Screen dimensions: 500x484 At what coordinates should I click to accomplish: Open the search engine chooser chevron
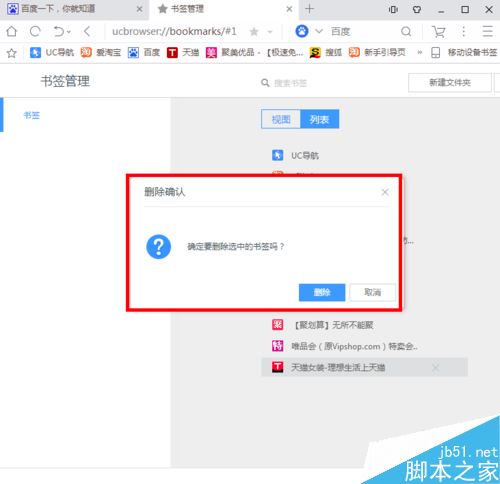[319, 32]
